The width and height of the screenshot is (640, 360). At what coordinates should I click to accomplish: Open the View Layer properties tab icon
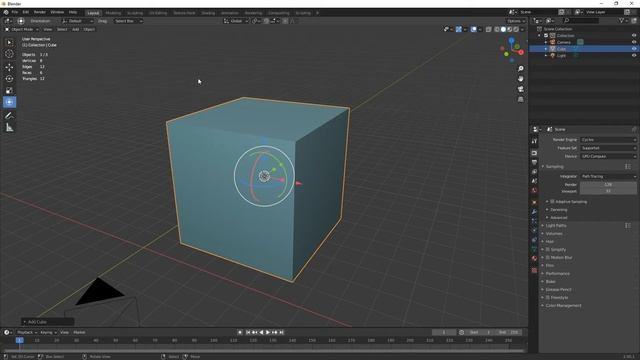pos(534,172)
